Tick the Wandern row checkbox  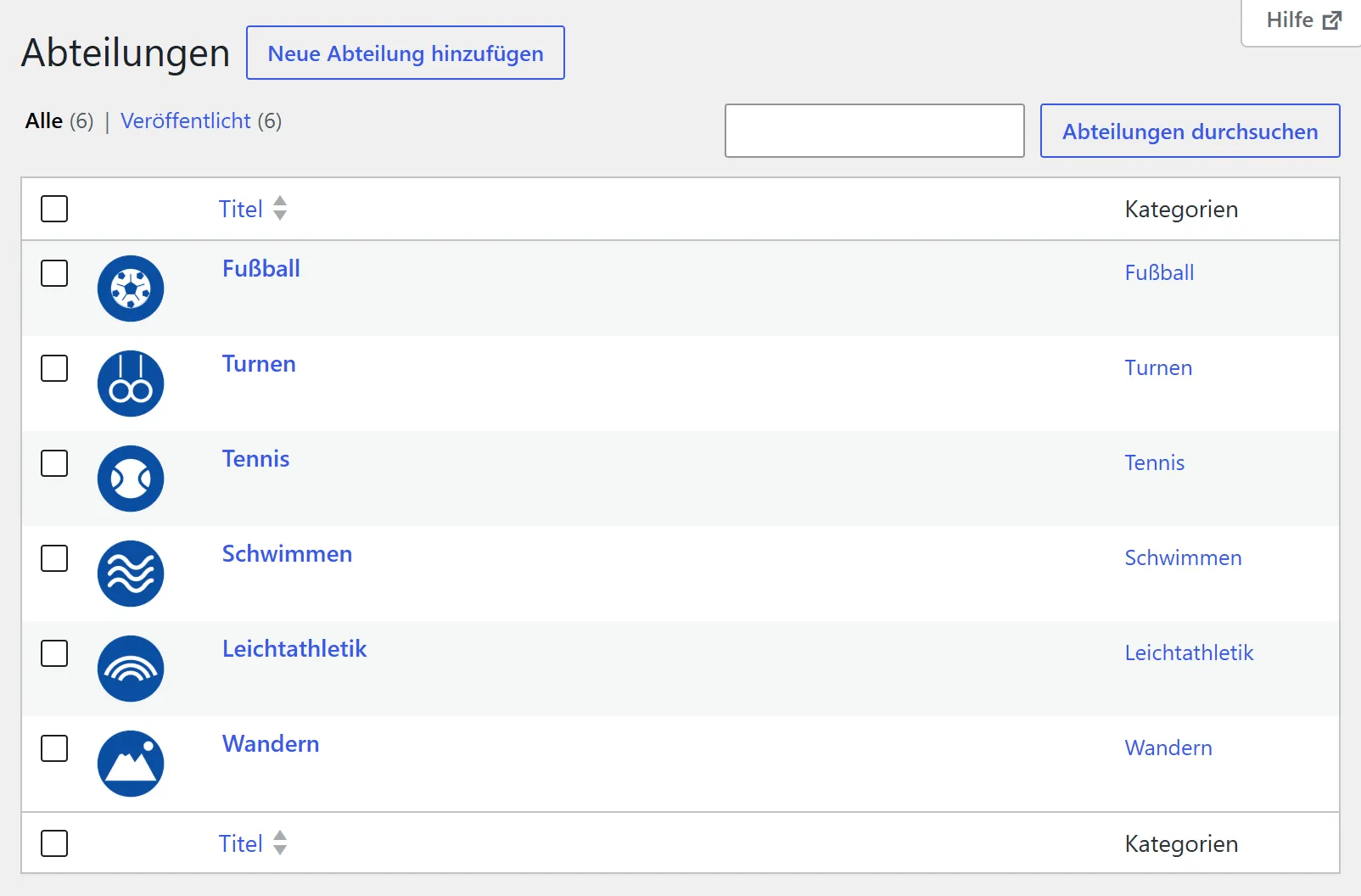tap(54, 748)
